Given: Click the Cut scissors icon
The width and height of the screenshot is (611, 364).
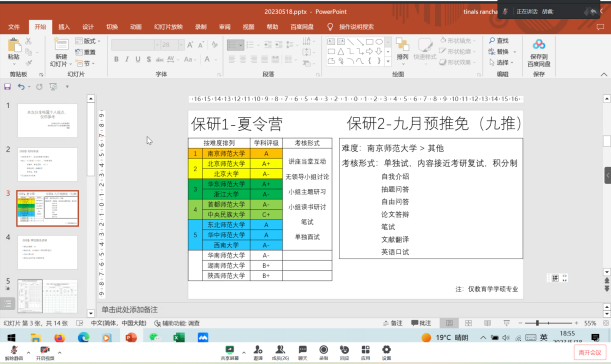Looking at the screenshot, I should pos(28,41).
